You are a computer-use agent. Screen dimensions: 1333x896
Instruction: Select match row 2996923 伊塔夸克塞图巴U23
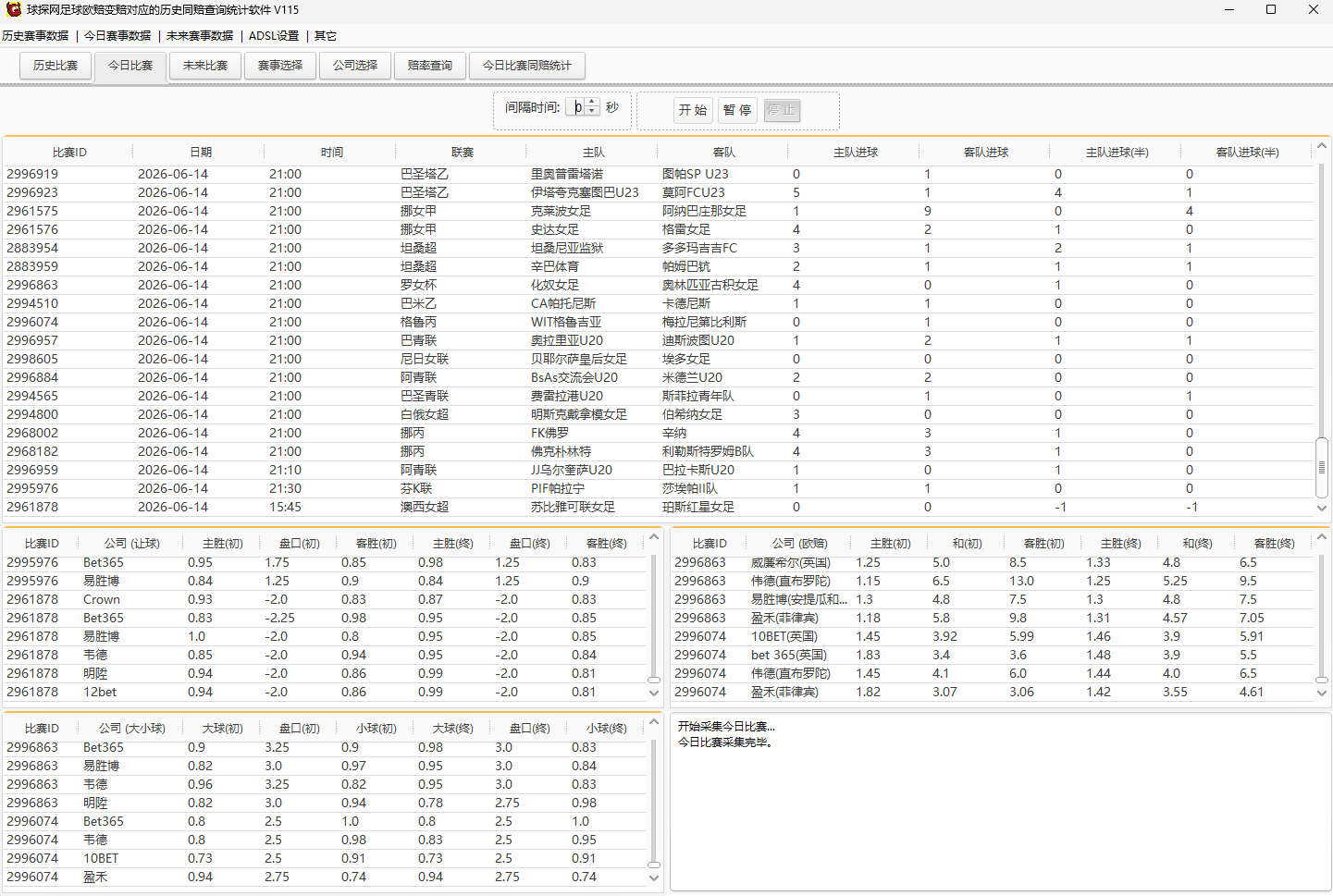tap(659, 192)
